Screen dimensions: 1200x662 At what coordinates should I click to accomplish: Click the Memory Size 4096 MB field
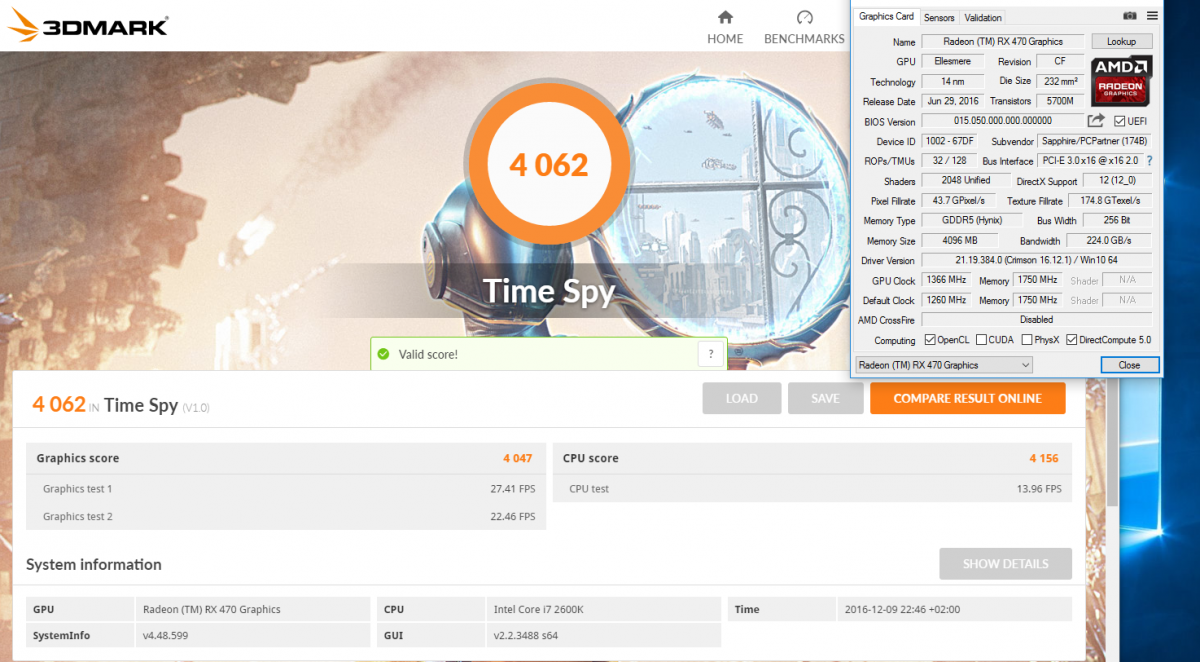click(960, 241)
